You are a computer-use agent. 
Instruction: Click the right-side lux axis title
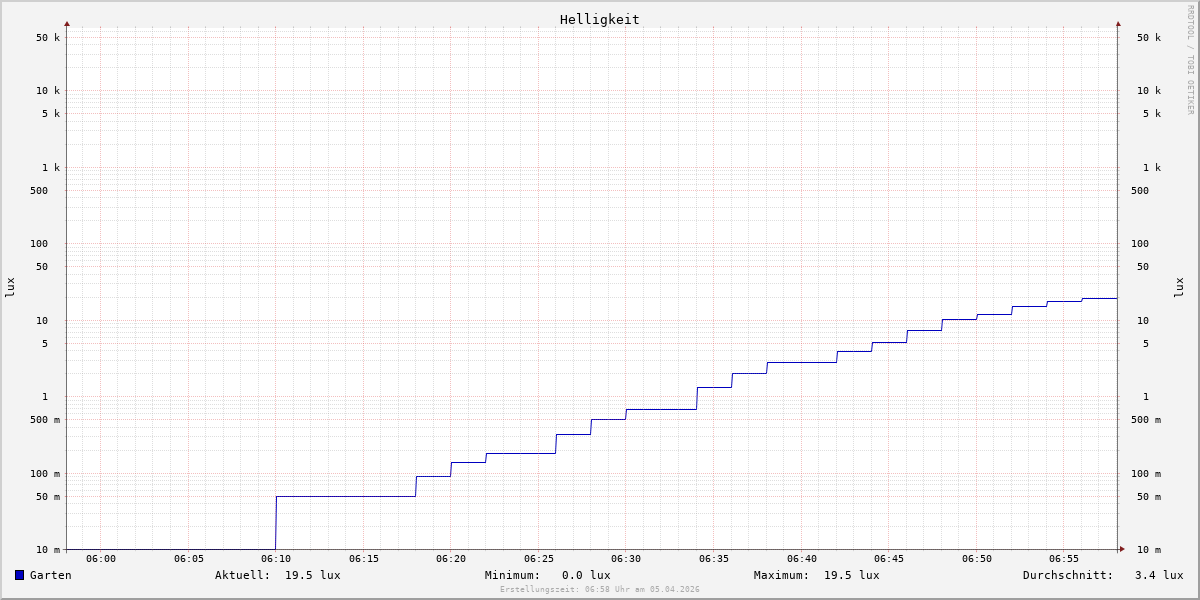click(x=1179, y=287)
